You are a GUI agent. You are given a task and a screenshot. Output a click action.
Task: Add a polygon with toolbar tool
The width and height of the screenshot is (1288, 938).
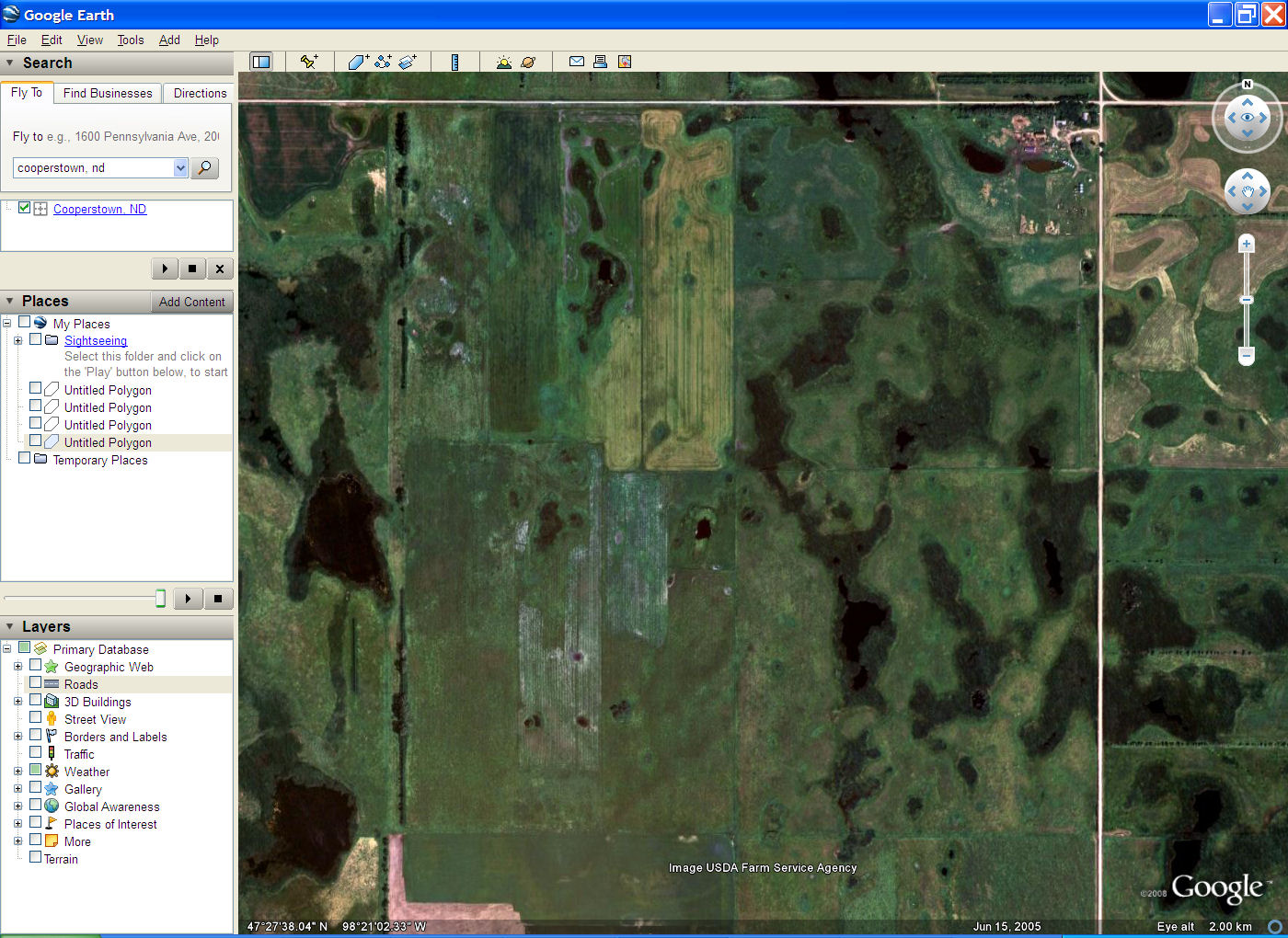point(358,62)
